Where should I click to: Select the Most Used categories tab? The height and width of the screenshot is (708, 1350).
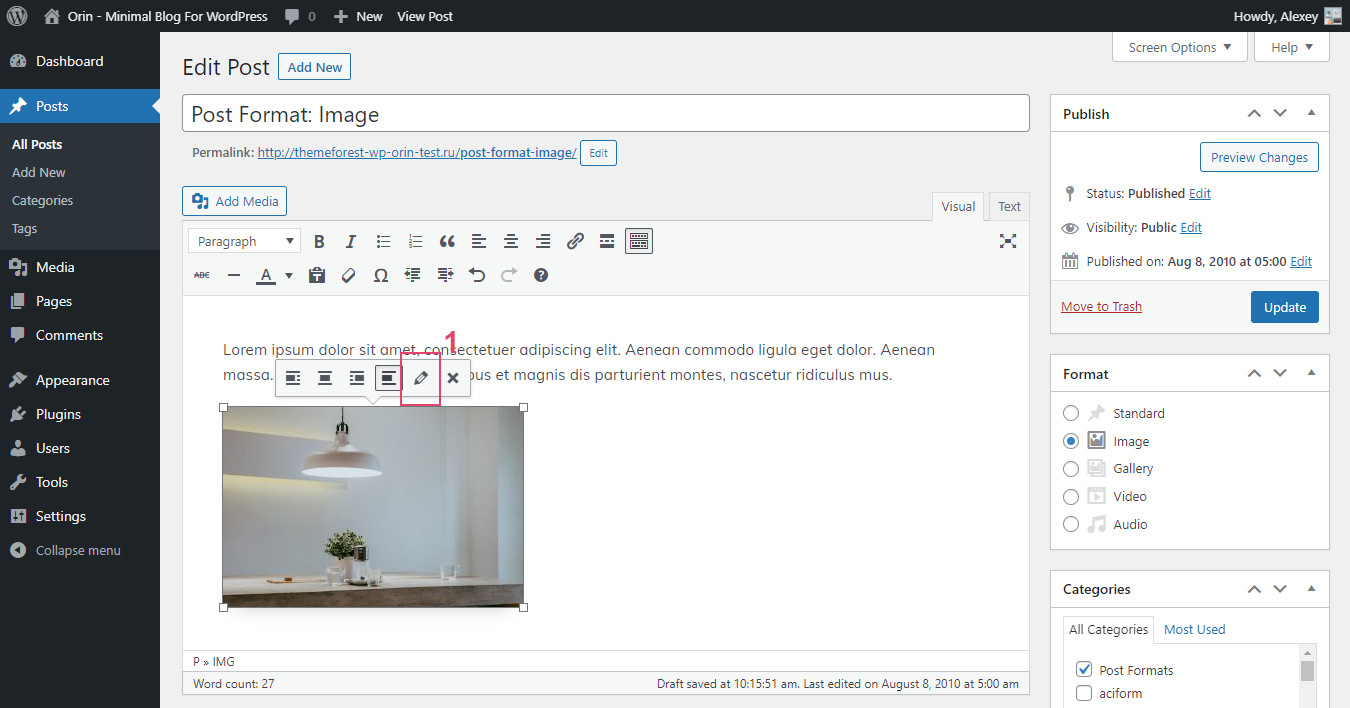coord(1194,629)
